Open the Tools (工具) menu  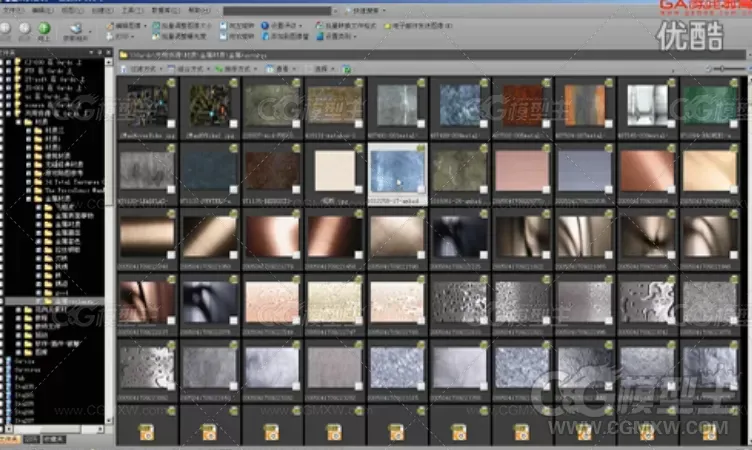132,10
